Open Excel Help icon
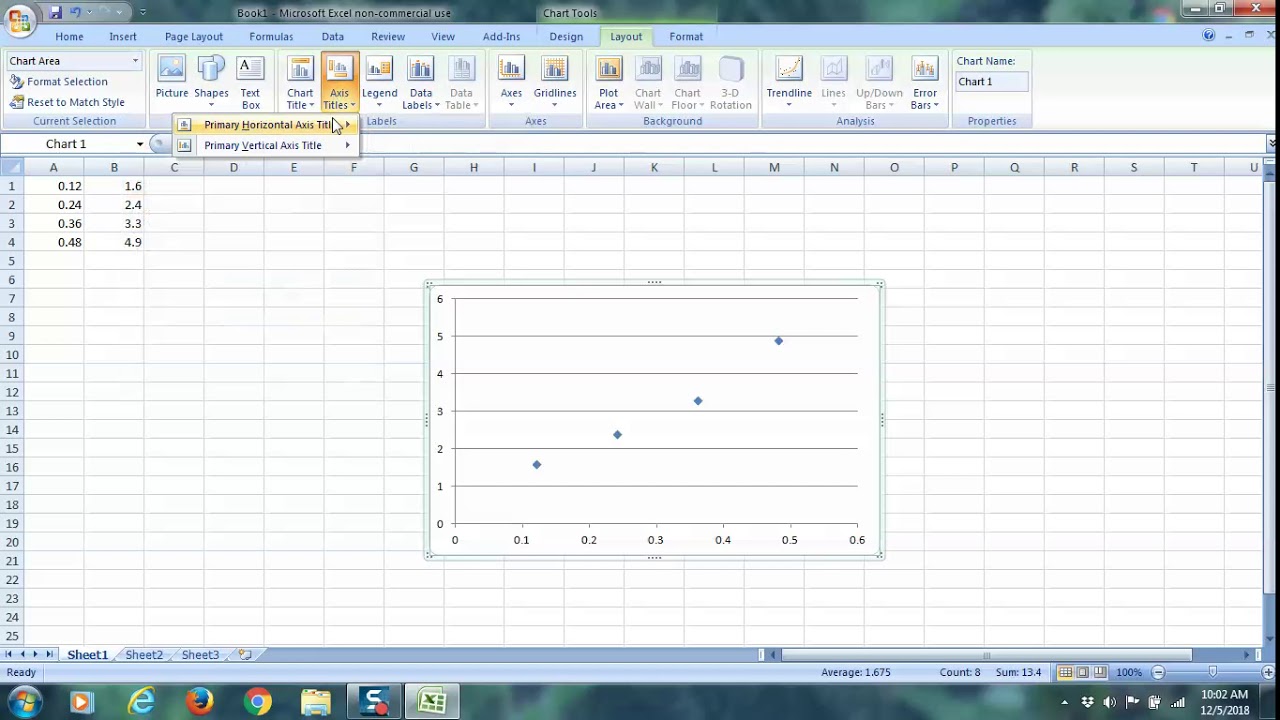The image size is (1280, 720). tap(1209, 36)
